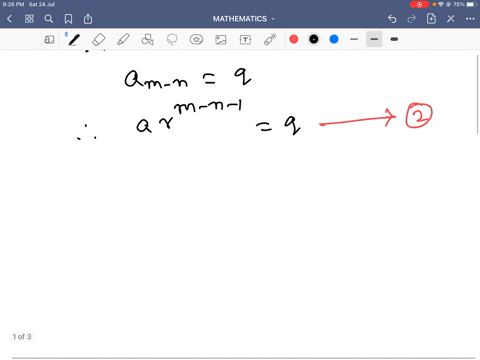The image size is (480, 360).
Task: Tap the screen recording indicator
Action: pyautogui.click(x=419, y=4)
